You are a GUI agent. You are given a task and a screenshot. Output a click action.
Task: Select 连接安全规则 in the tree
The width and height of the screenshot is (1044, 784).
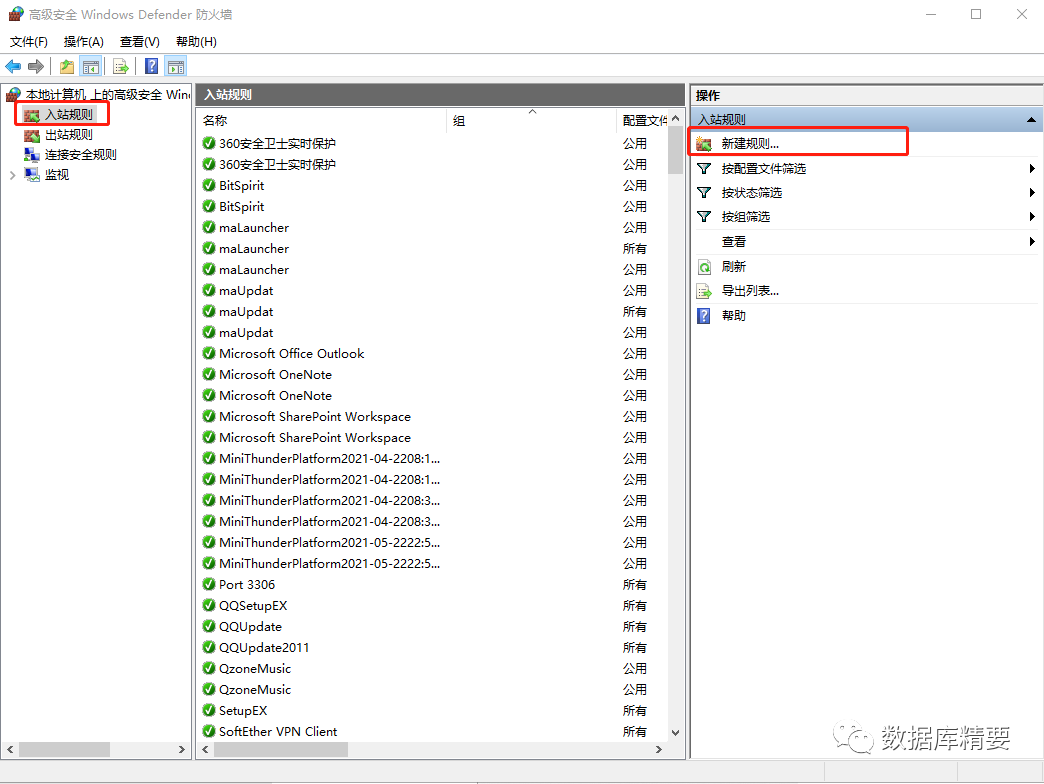(x=81, y=154)
